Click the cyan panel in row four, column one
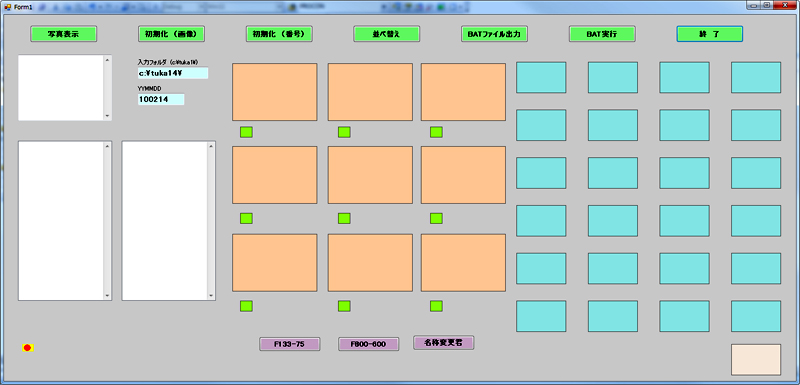 pos(541,221)
